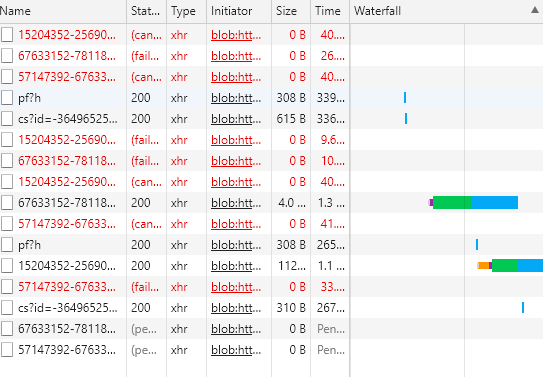Select the cs?id request sized 310 B
The height and width of the screenshot is (377, 543).
pyautogui.click(x=68, y=308)
